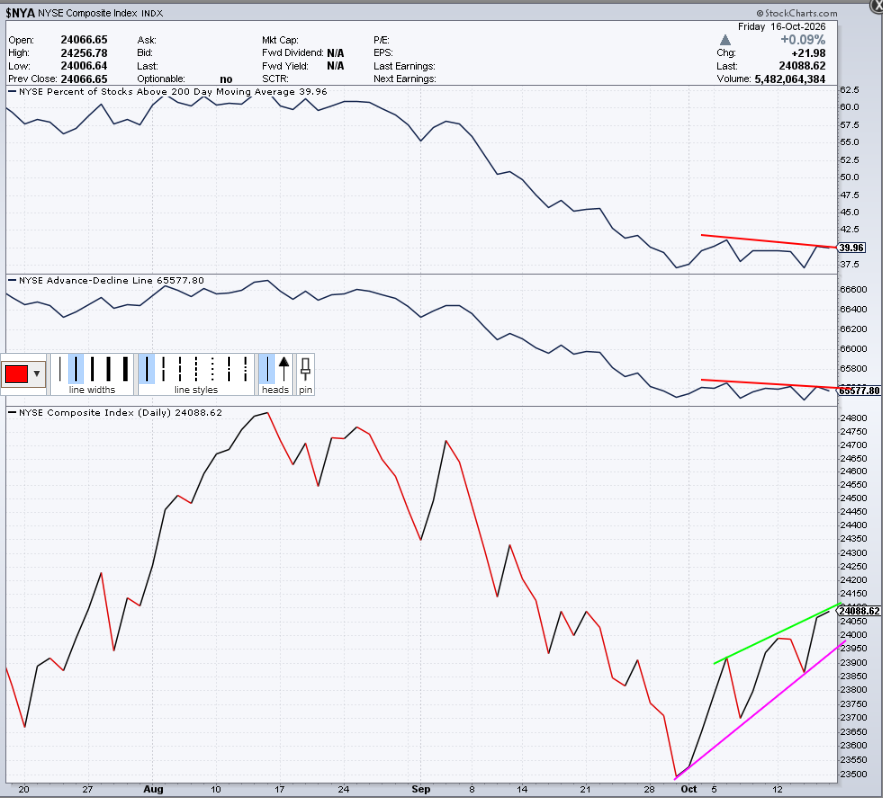Choose the dash-dot-dot line style
The height and width of the screenshot is (798, 883).
pos(246,369)
